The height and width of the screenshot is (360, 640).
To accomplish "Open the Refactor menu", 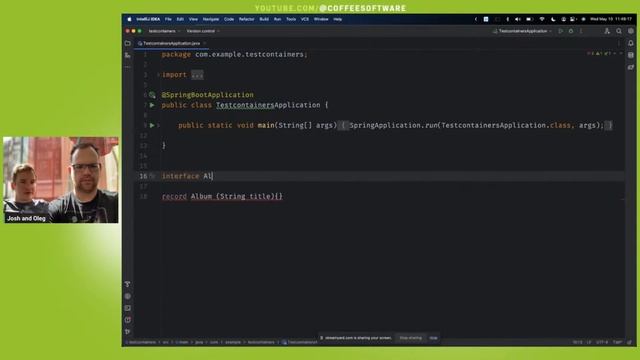I will pos(247,19).
